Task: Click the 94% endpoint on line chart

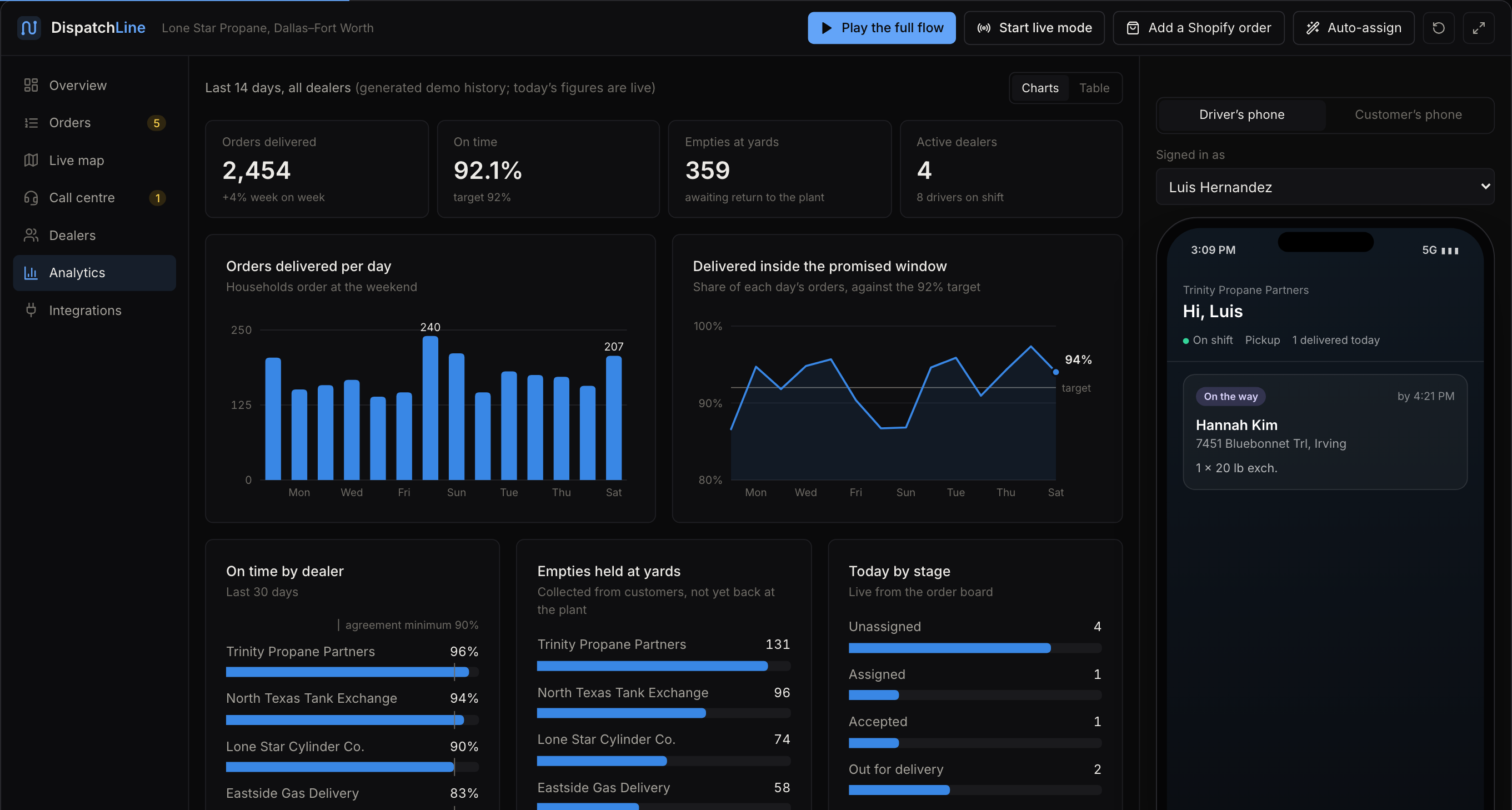Action: click(x=1055, y=372)
